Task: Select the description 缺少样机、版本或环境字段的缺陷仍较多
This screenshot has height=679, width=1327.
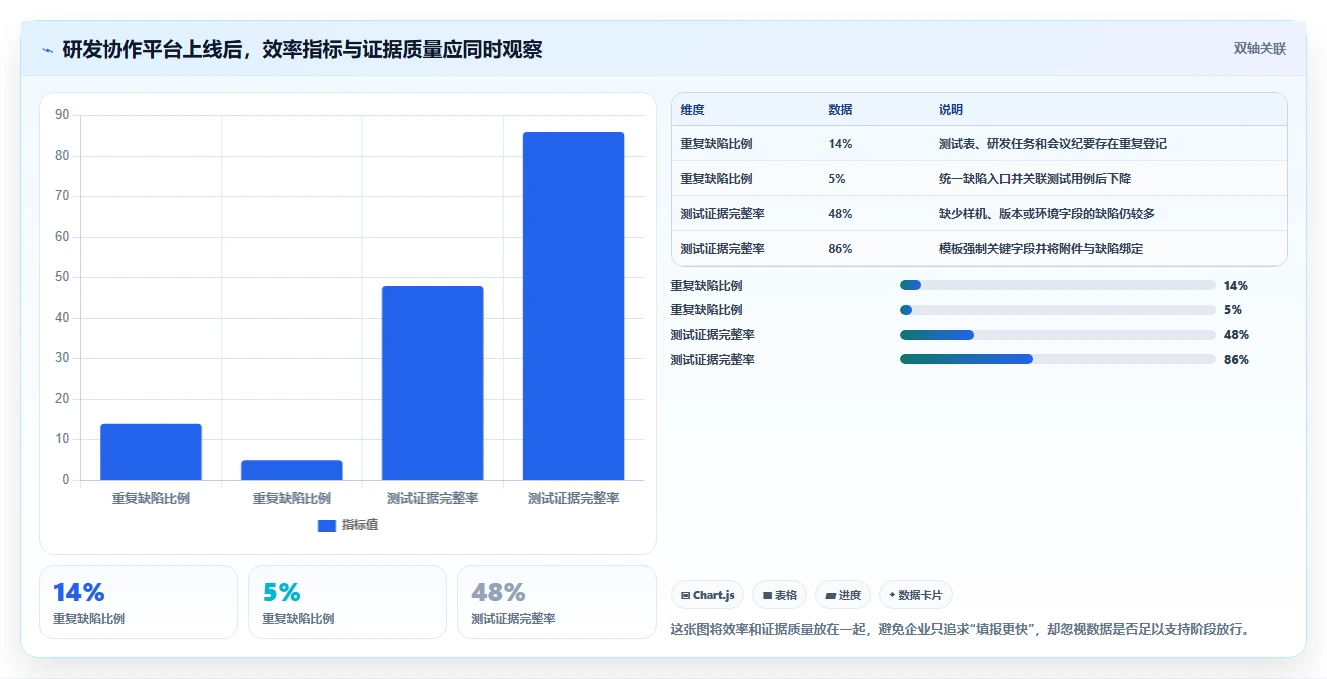Action: click(x=1046, y=214)
